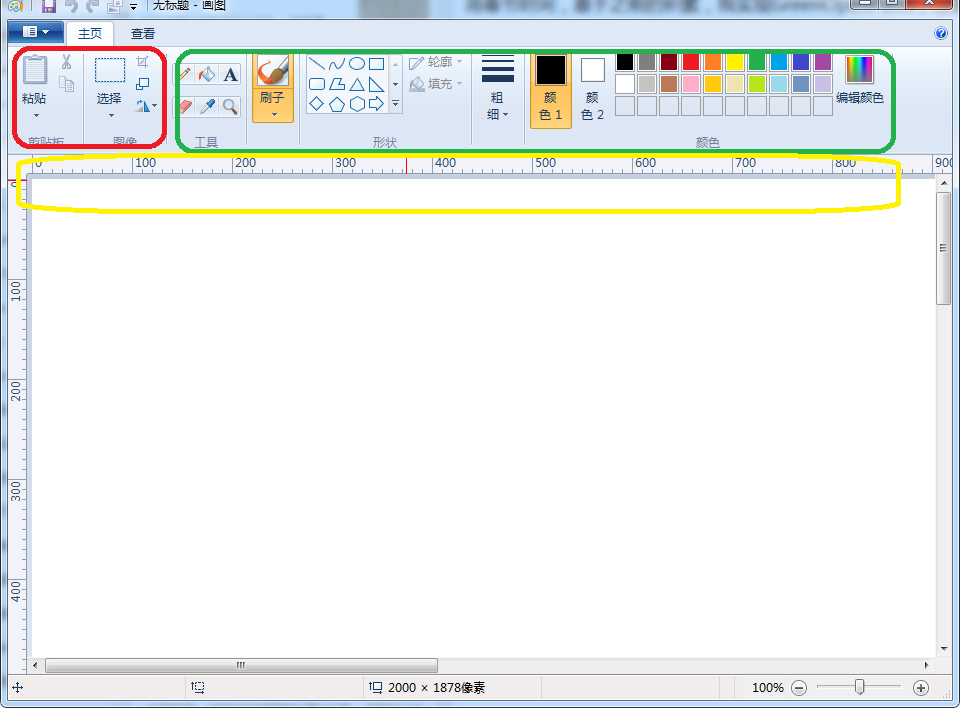Viewport: 978px width, 722px height.
Task: Click the Save icon in title bar
Action: click(x=49, y=6)
